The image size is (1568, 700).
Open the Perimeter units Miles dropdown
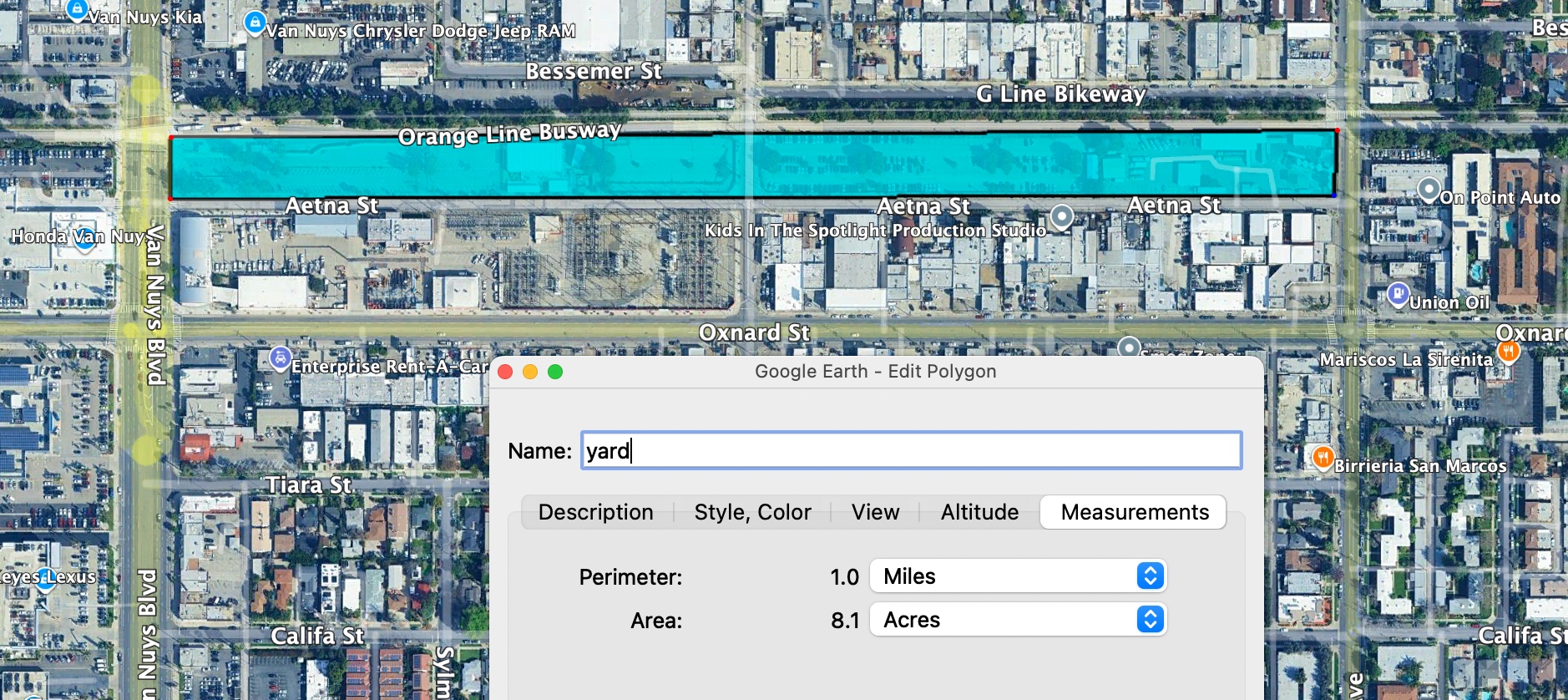tap(1018, 576)
